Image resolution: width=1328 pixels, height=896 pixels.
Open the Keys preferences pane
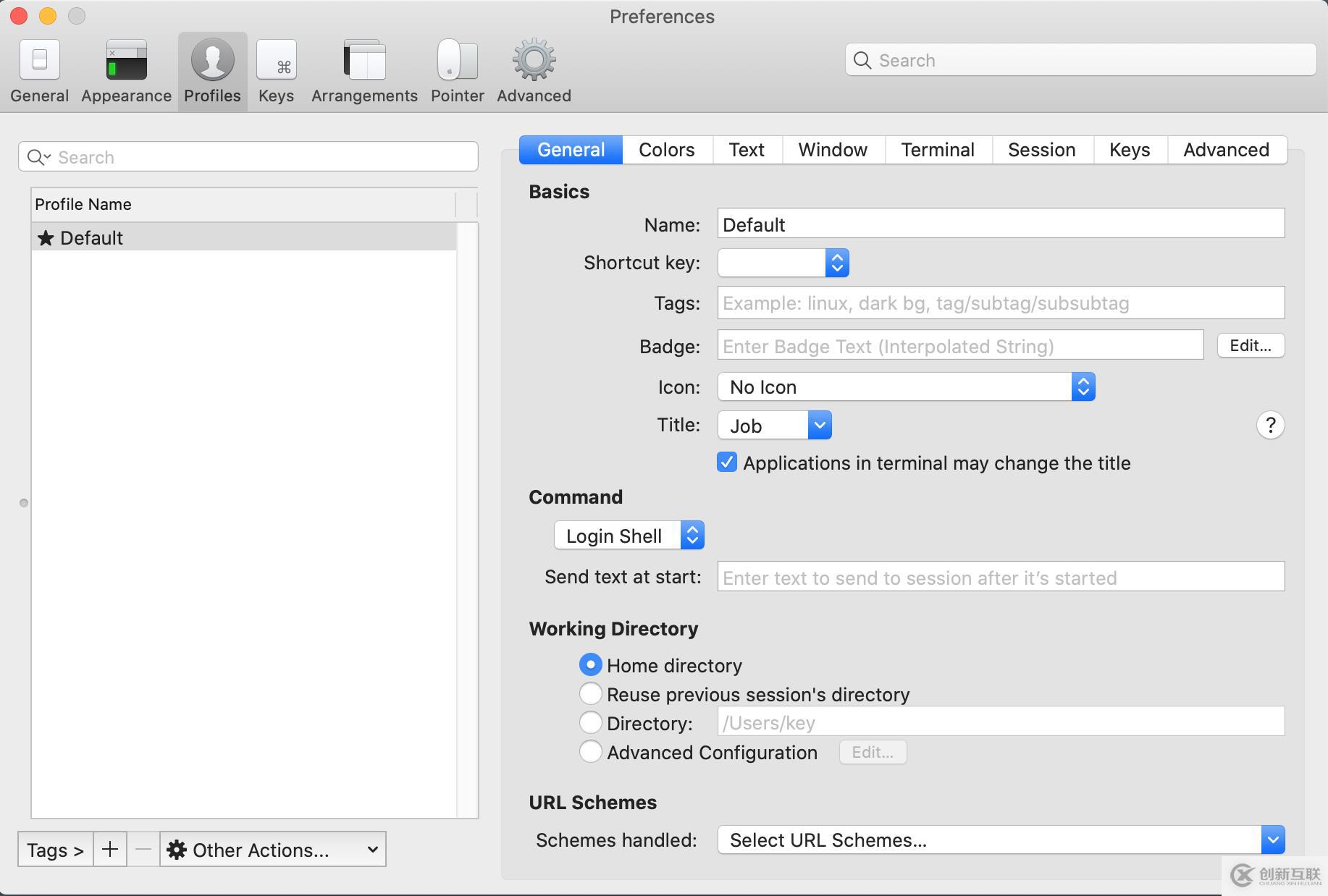pyautogui.click(x=276, y=69)
